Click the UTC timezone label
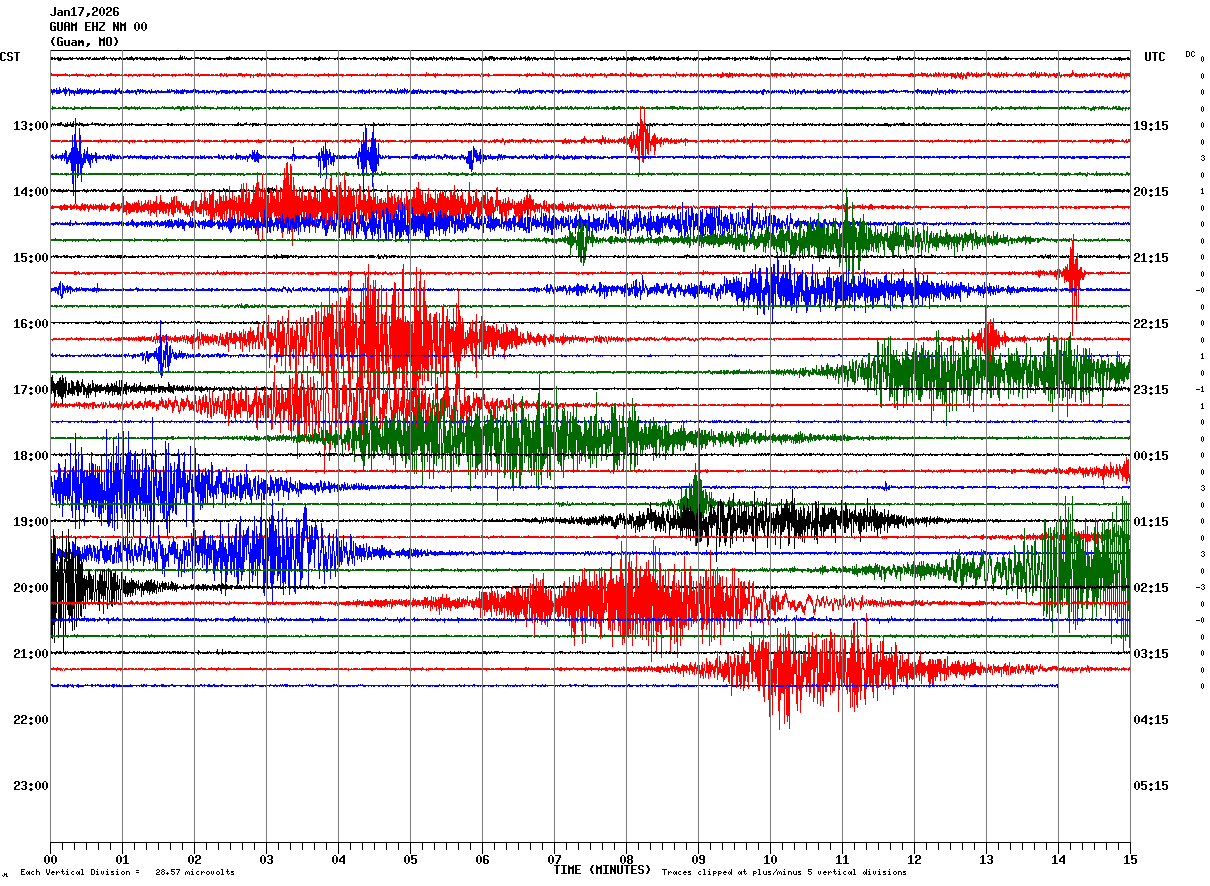The image size is (1210, 886). pyautogui.click(x=1155, y=57)
